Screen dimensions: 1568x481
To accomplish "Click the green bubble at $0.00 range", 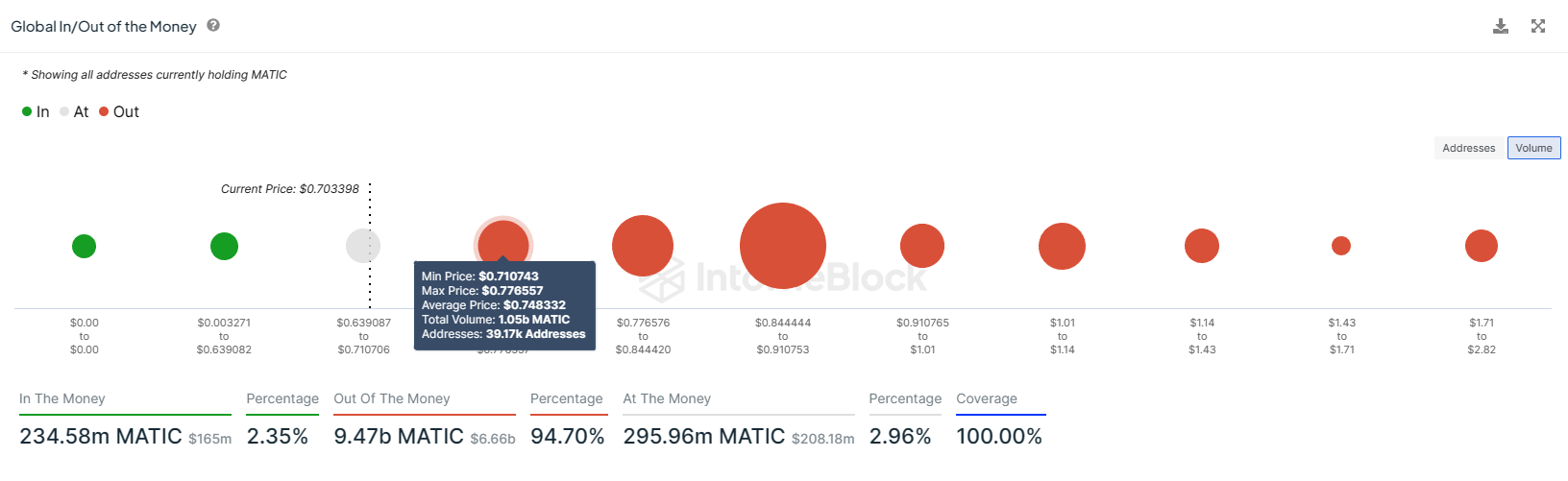I will coord(85,247).
